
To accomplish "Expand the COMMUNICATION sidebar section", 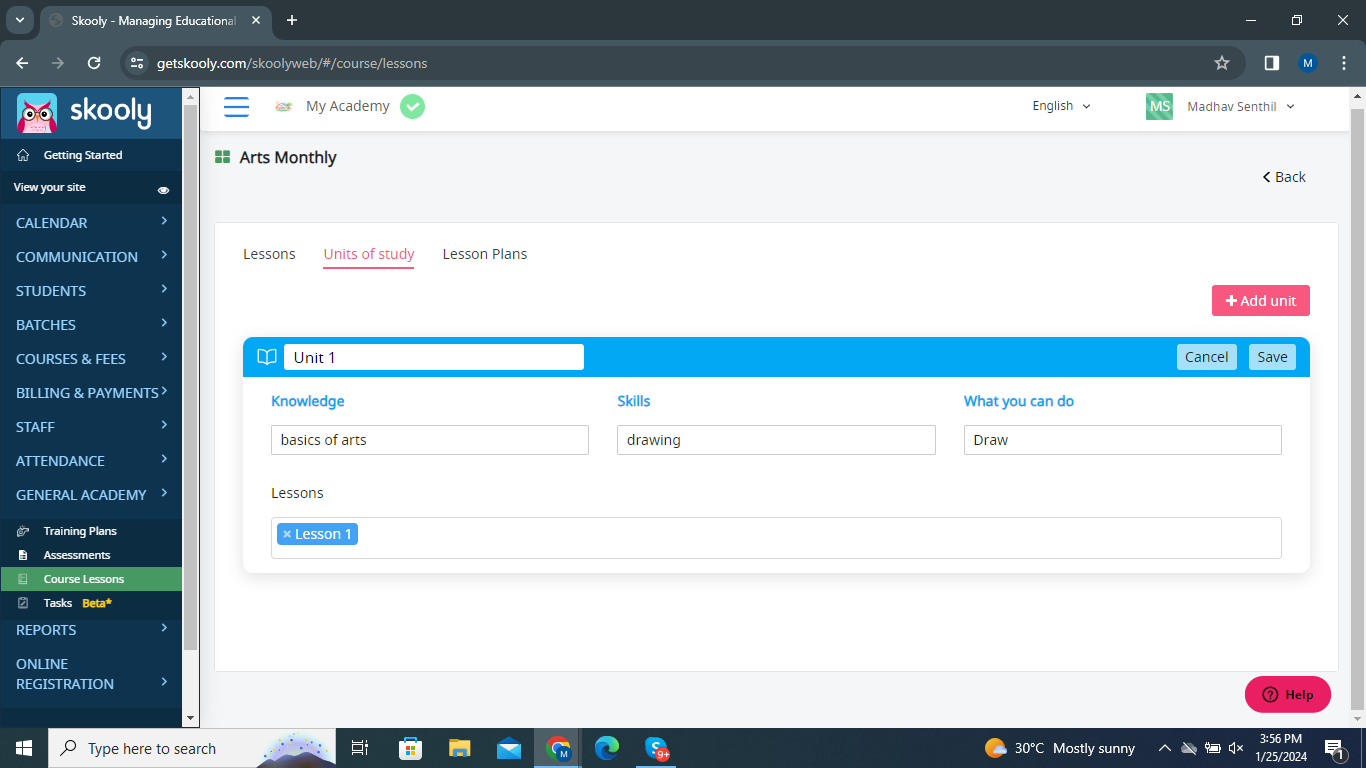I will click(91, 257).
